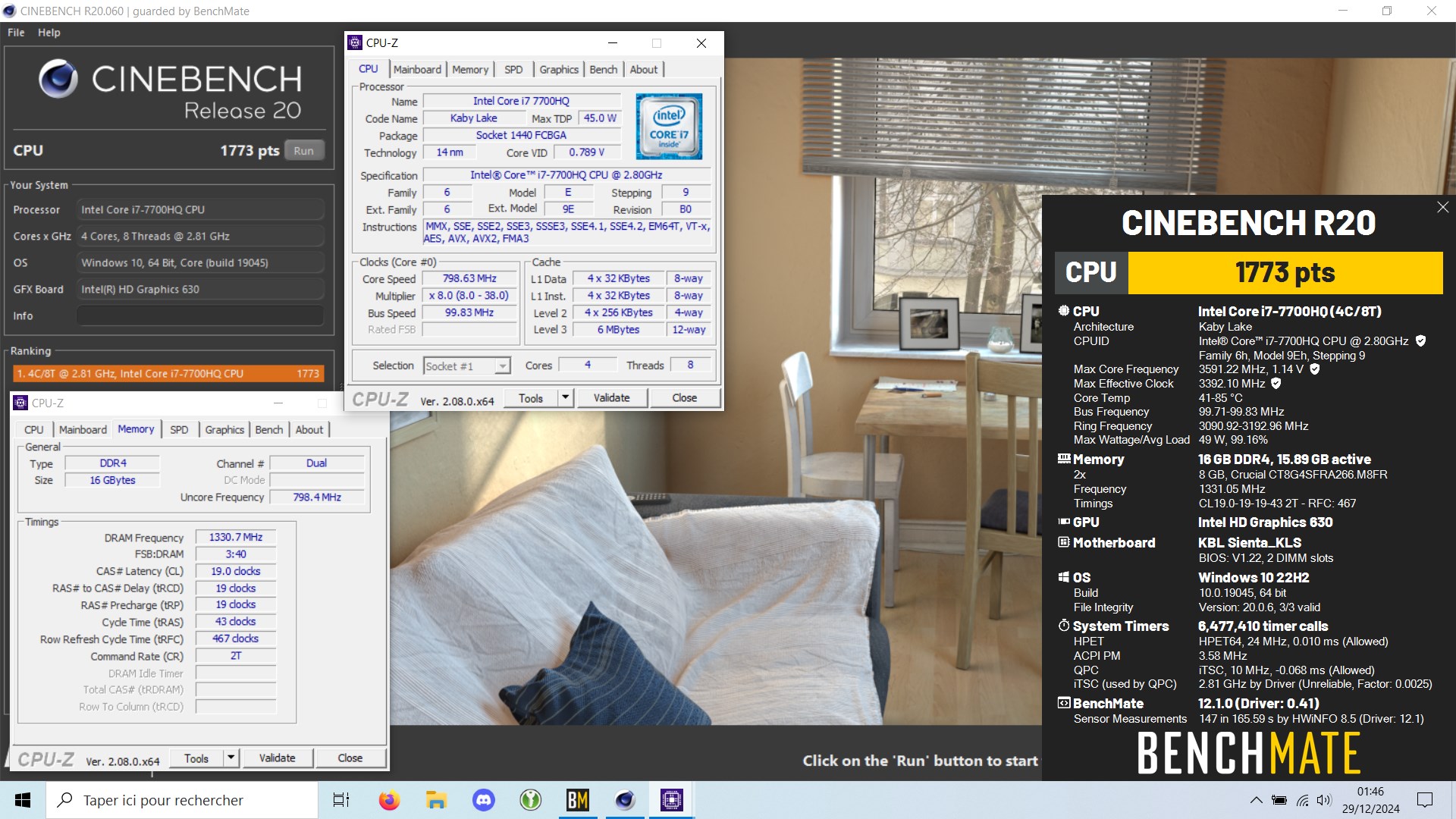Select Graphics tab in CPU-Z Memory window
Viewport: 1456px width, 819px height.
pyautogui.click(x=224, y=429)
